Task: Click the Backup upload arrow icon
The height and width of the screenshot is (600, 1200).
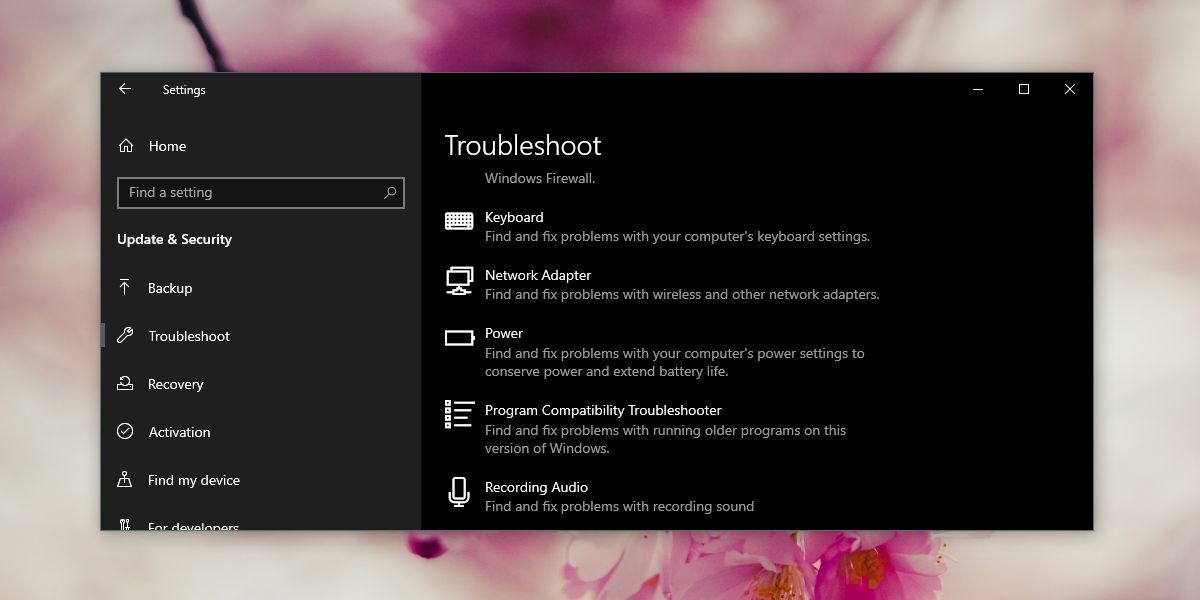Action: pyautogui.click(x=125, y=288)
